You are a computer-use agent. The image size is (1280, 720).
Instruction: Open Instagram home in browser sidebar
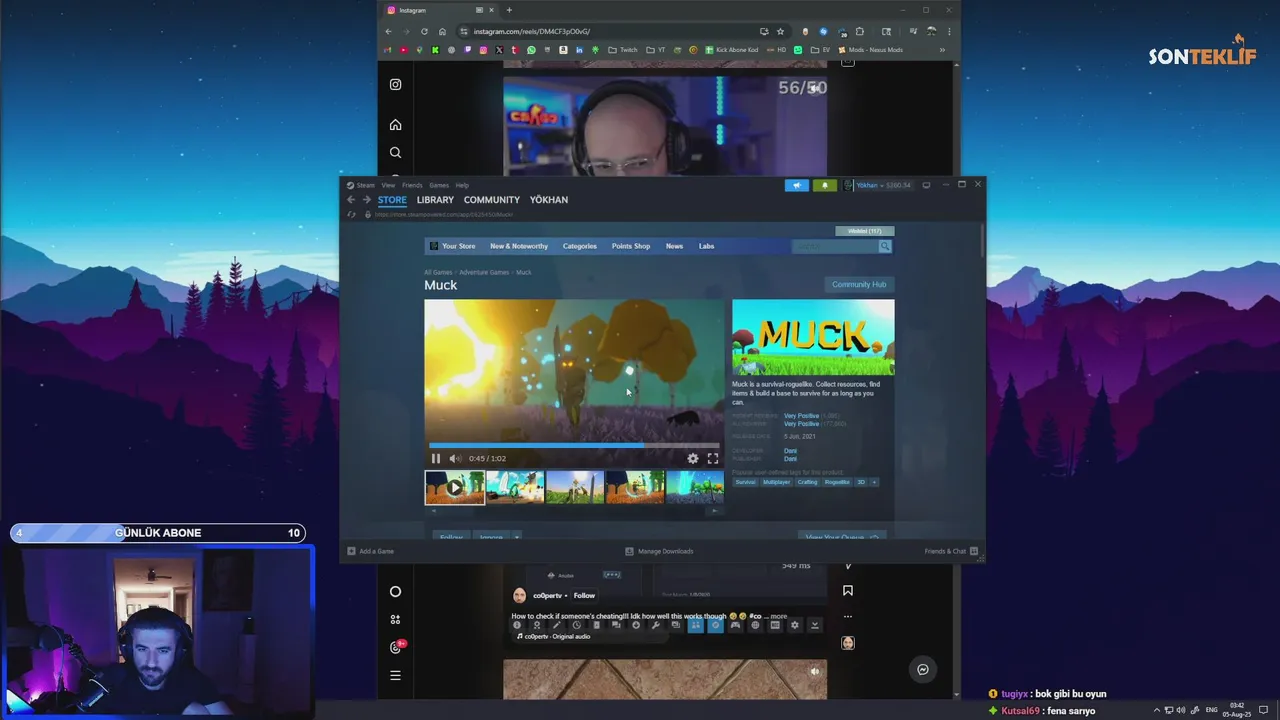[x=395, y=125]
